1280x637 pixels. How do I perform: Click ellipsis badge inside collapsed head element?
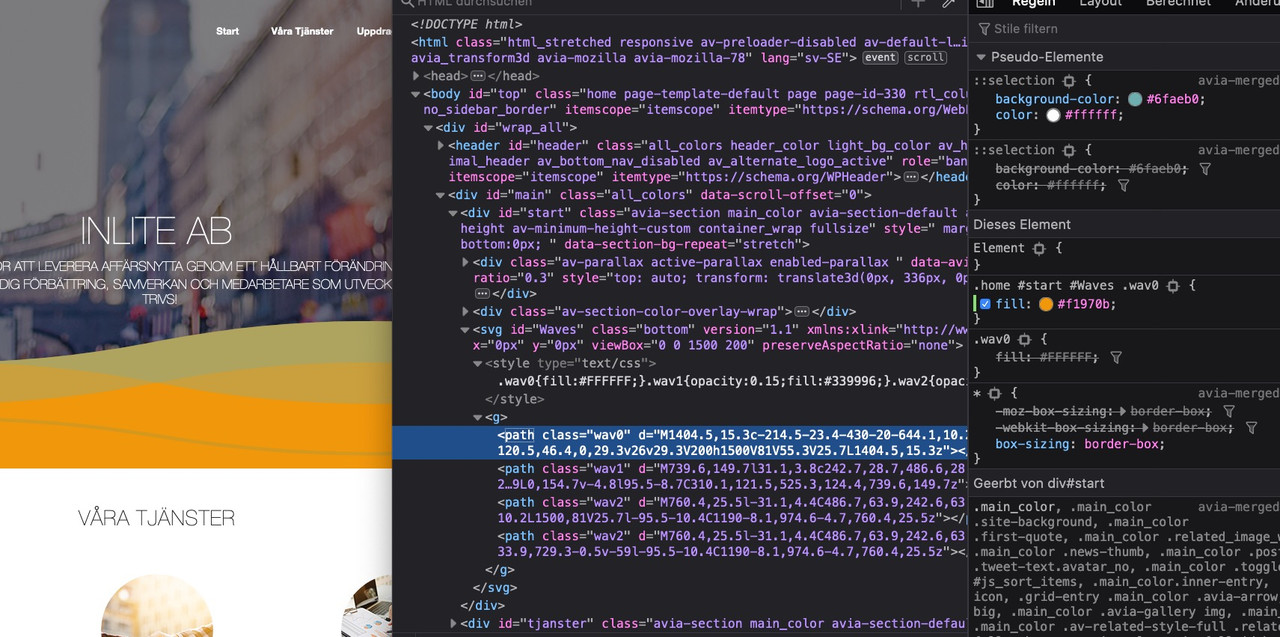click(x=478, y=76)
